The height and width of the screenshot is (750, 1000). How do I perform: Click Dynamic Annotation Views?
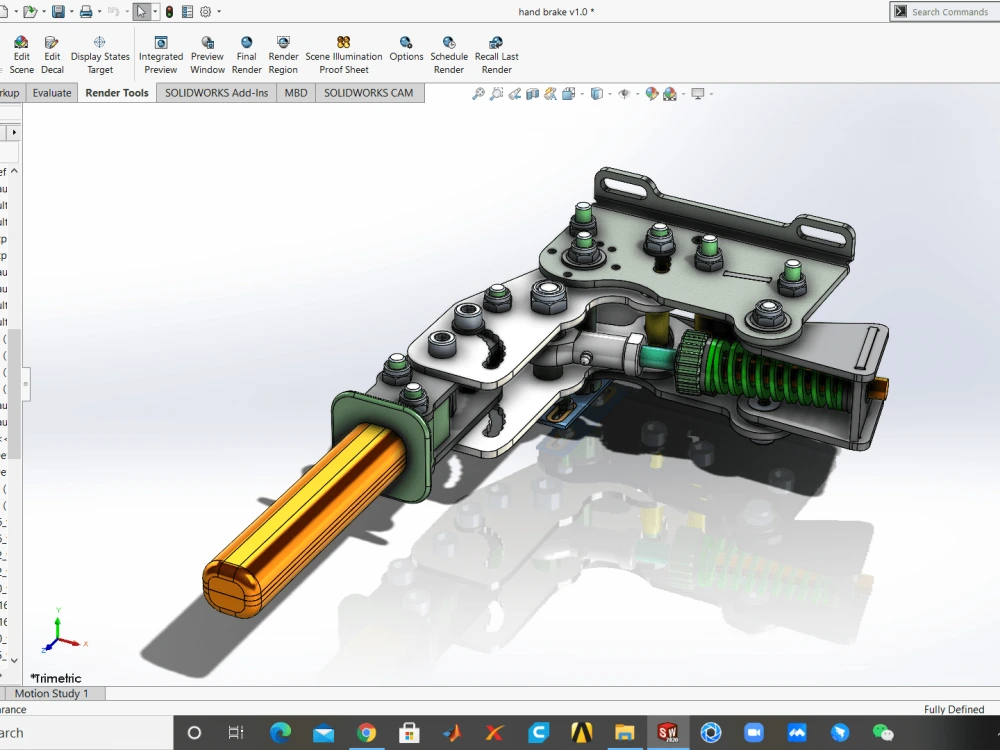coord(550,94)
